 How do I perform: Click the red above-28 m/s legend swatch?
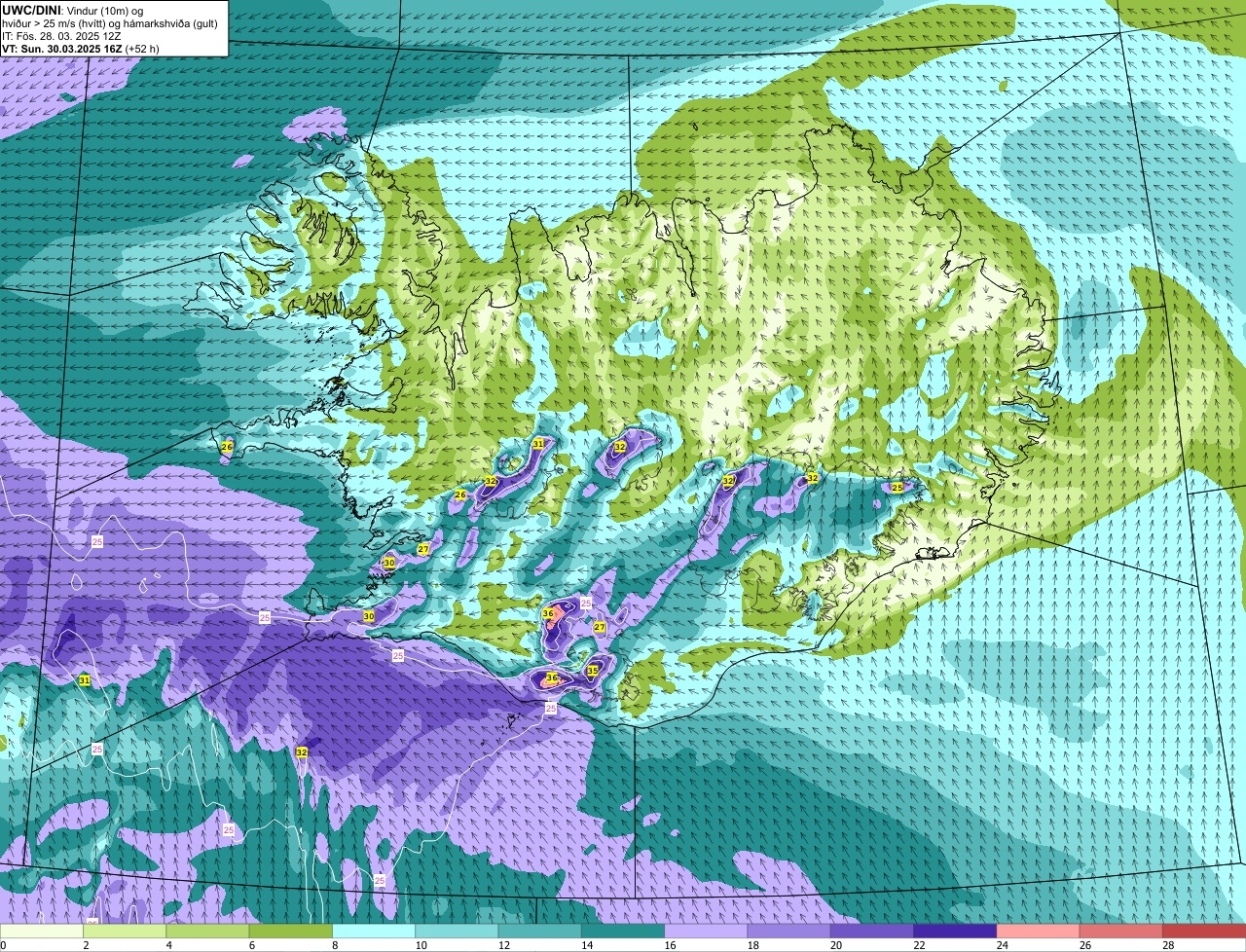(1204, 931)
